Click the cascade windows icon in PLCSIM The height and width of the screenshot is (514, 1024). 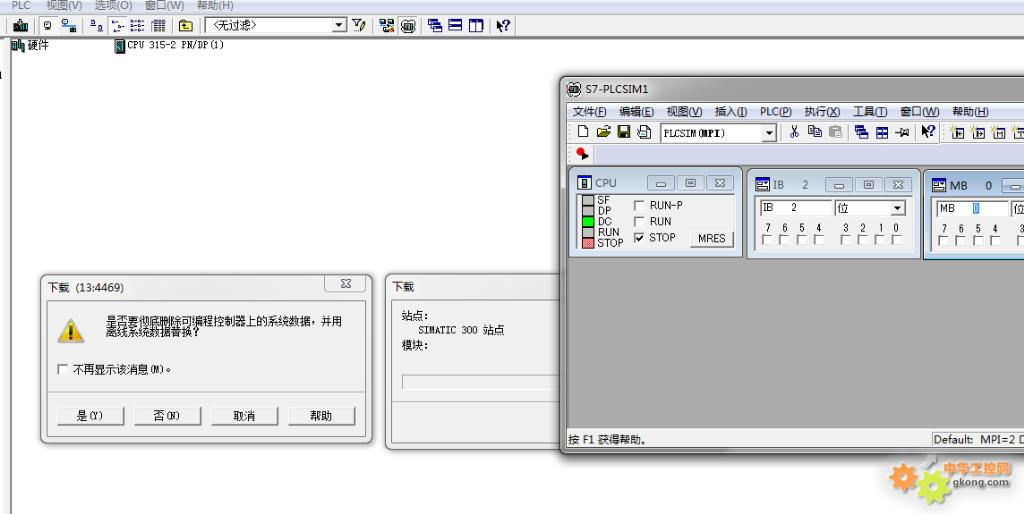[x=861, y=133]
